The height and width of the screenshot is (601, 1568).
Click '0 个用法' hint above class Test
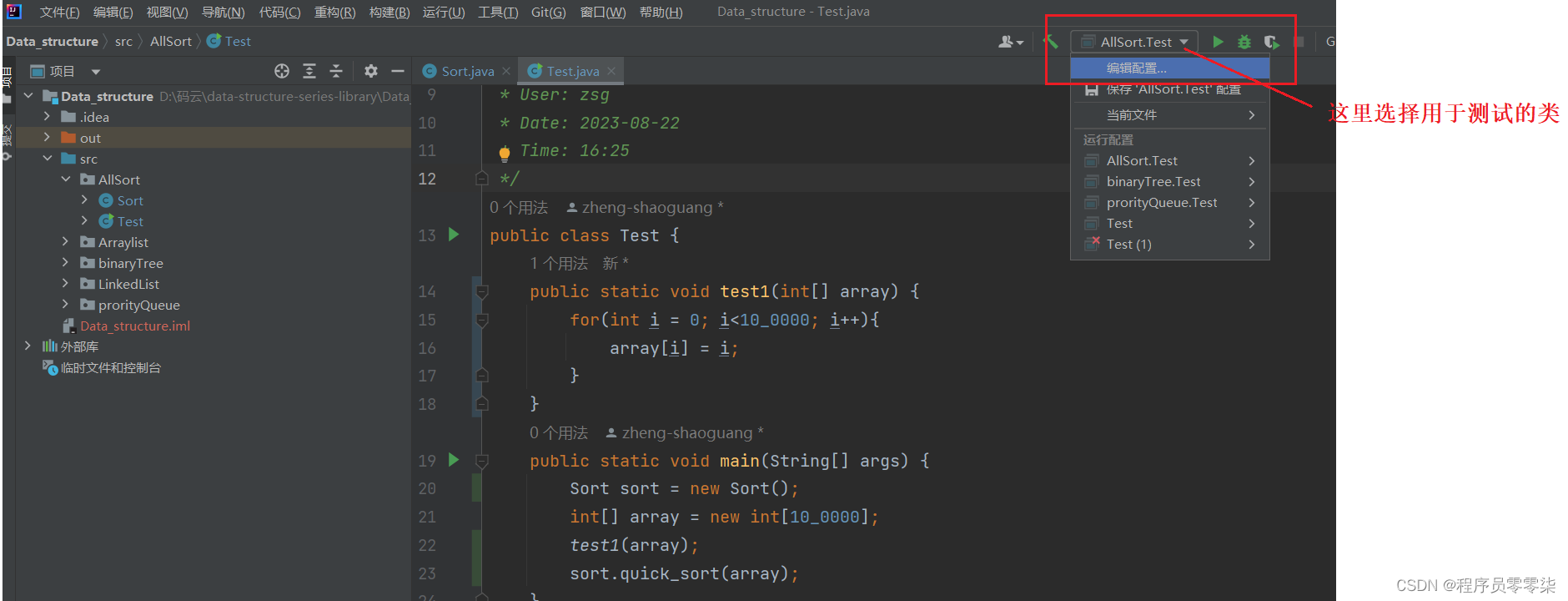pyautogui.click(x=519, y=207)
